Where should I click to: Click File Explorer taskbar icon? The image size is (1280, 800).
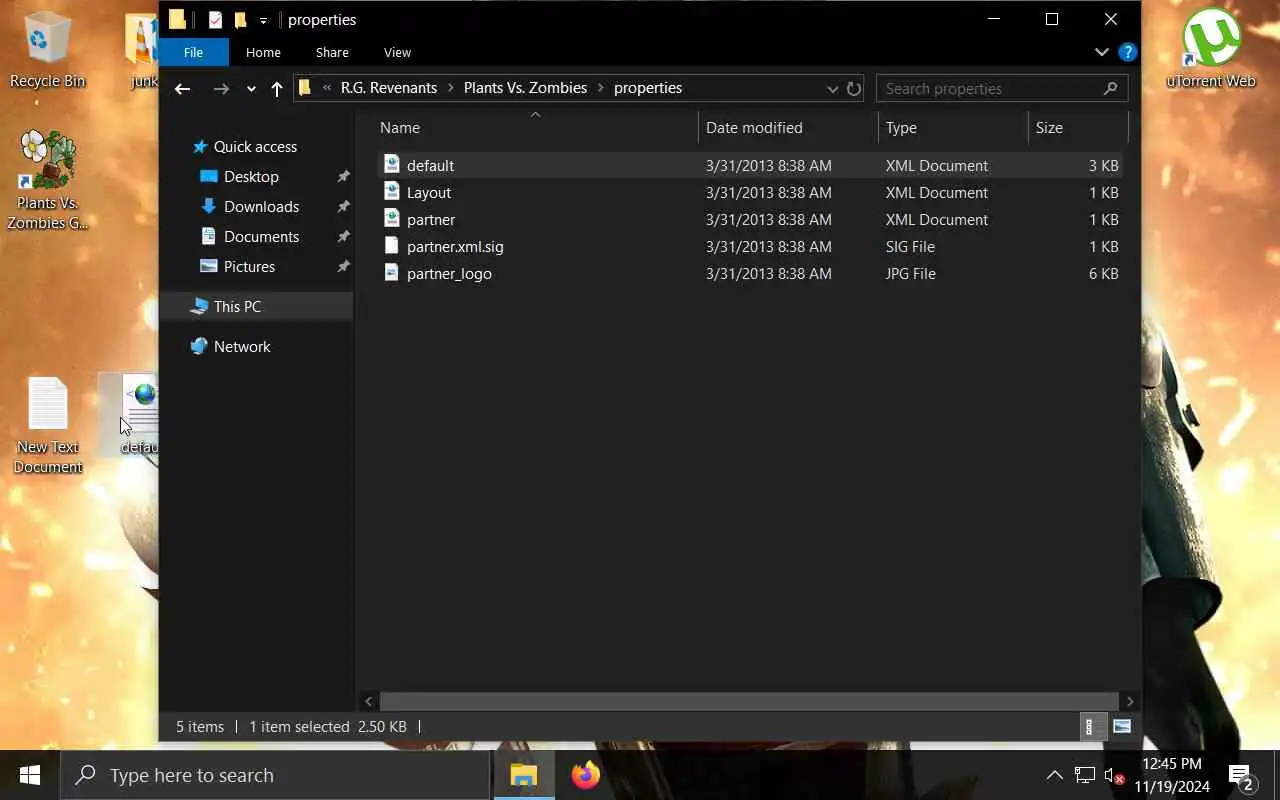(524, 775)
